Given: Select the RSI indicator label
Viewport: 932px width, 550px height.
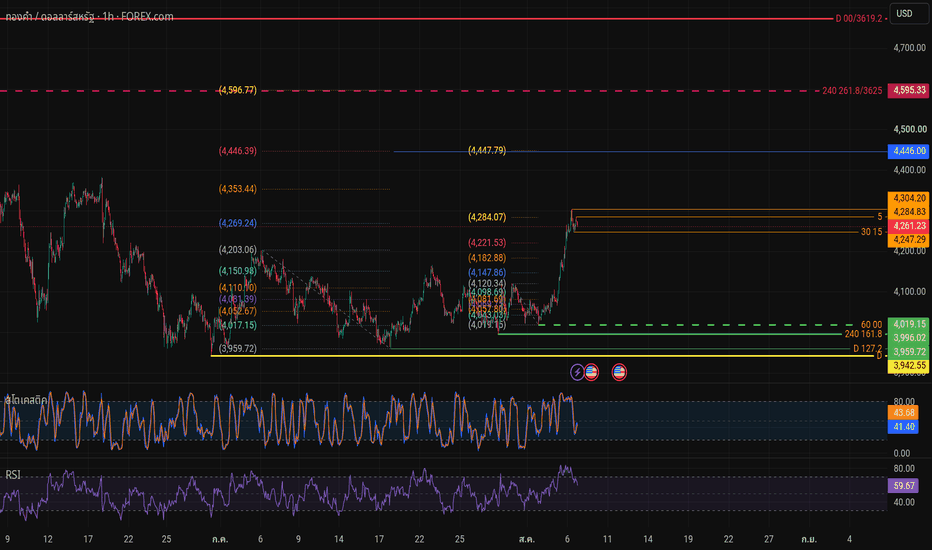Looking at the screenshot, I should [13, 474].
